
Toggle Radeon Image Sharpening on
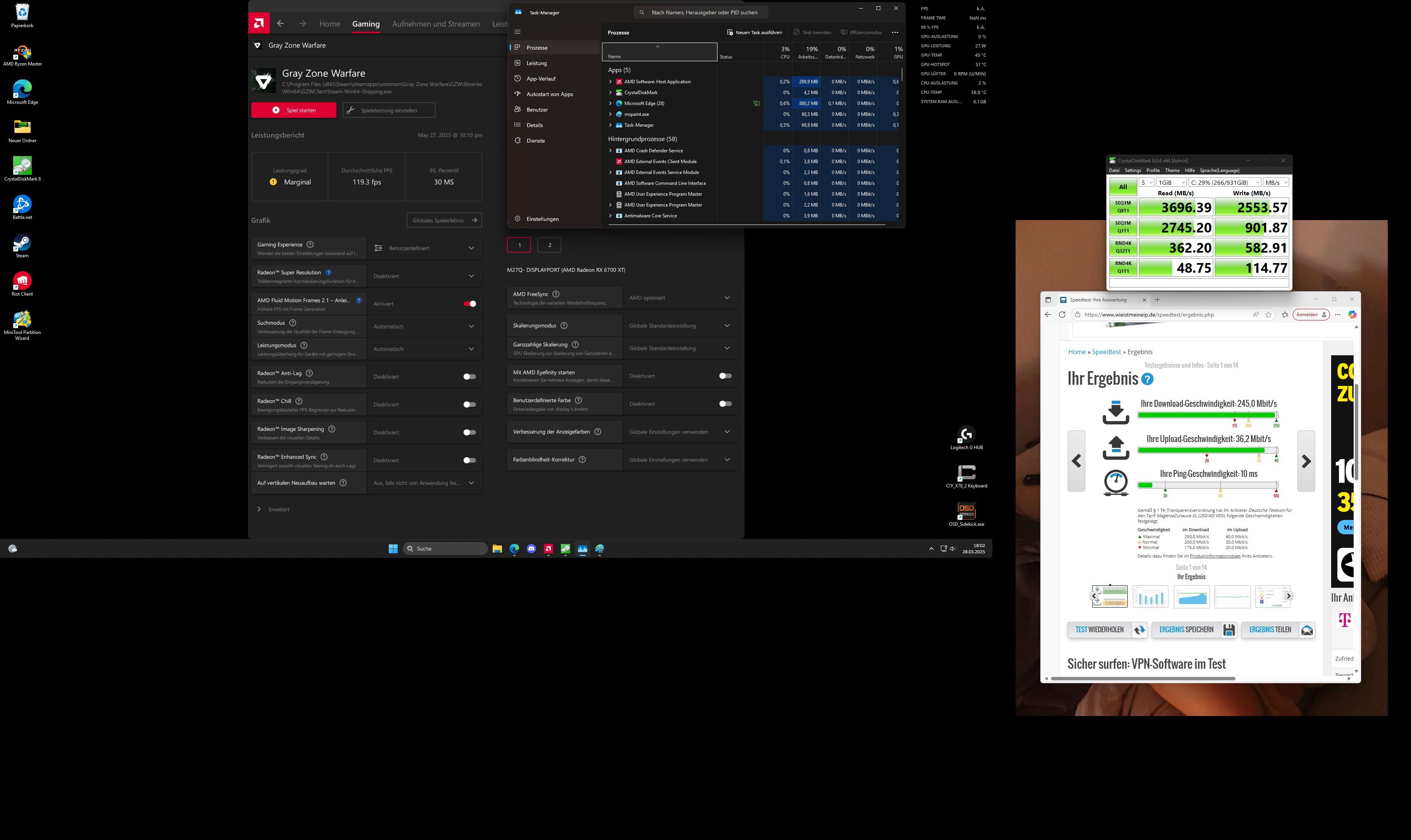[x=469, y=432]
